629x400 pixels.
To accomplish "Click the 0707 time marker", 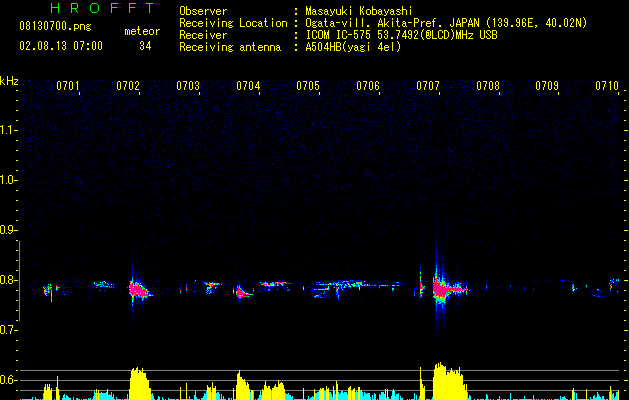I will point(428,86).
